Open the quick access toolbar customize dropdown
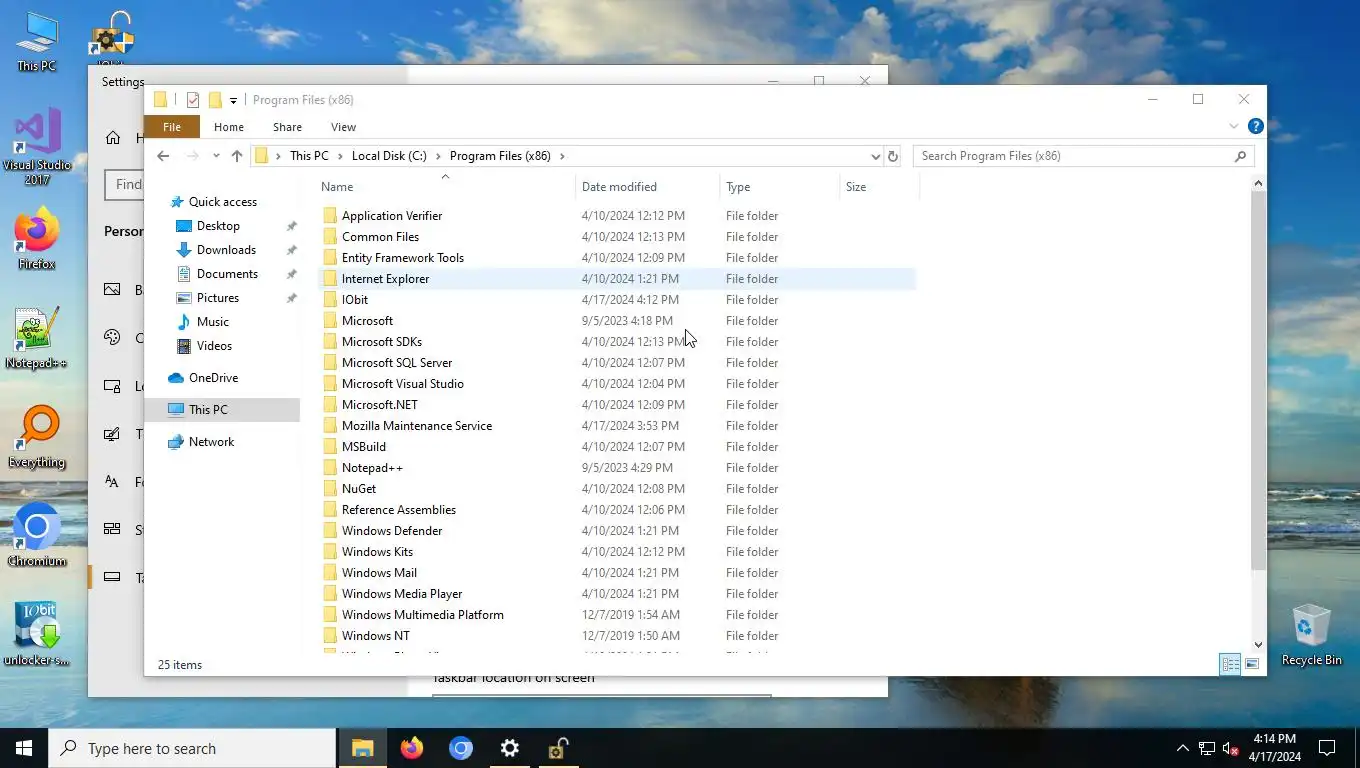 tap(233, 100)
